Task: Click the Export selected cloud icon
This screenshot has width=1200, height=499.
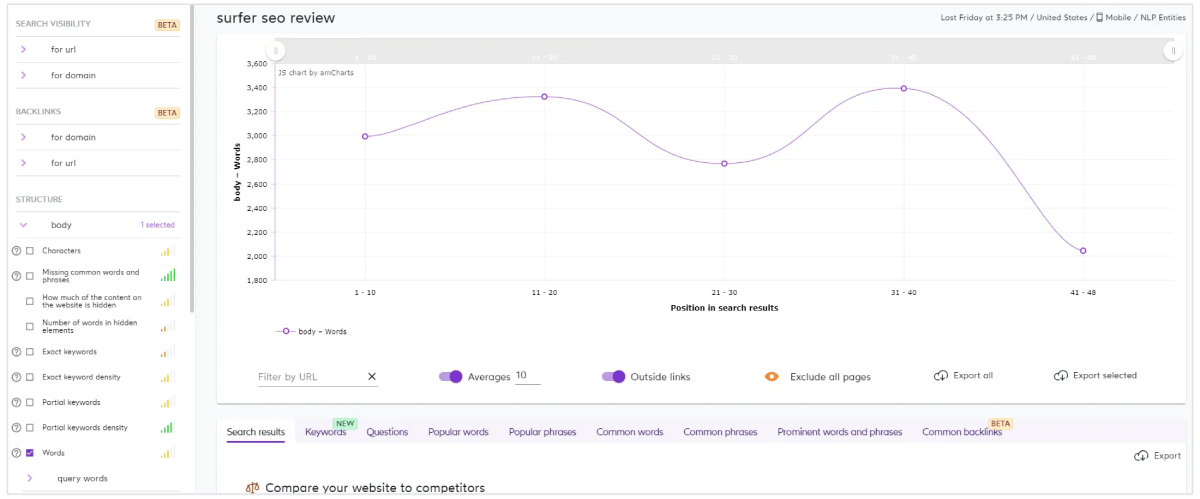Action: (x=1061, y=376)
